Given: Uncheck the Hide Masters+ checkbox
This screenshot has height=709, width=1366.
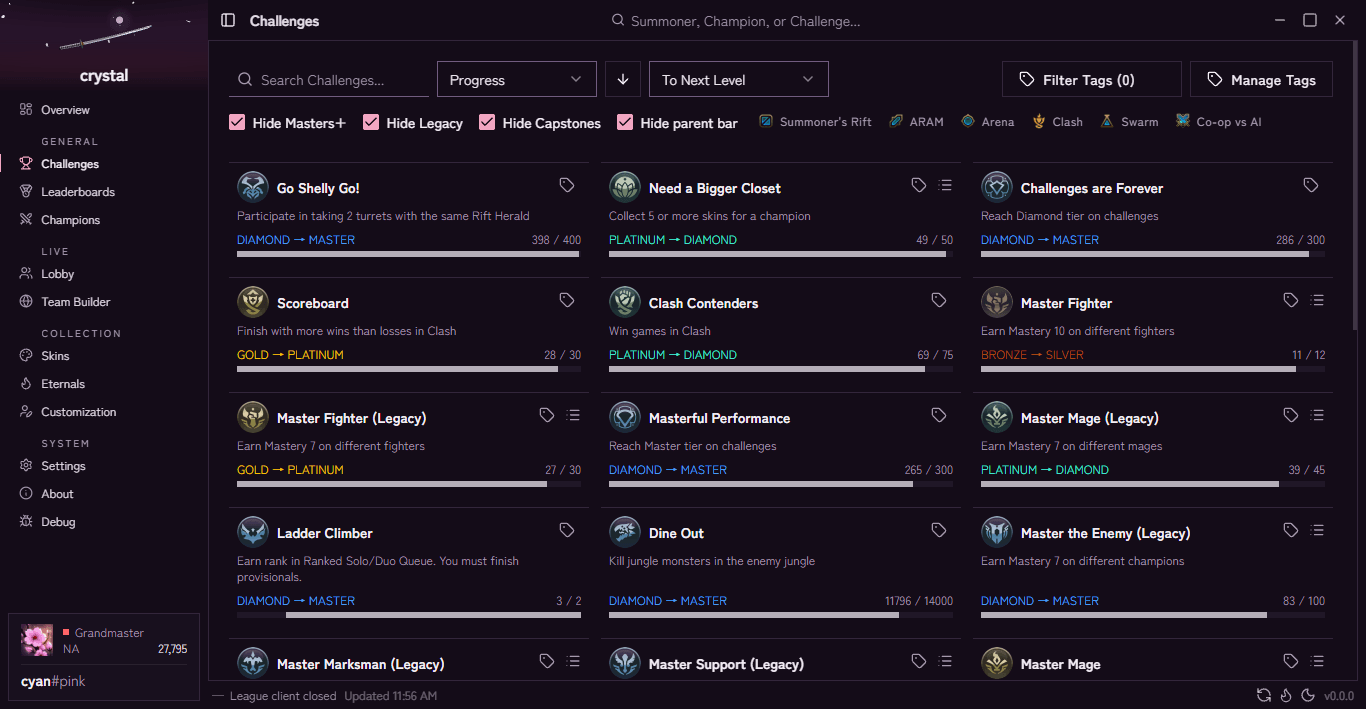Looking at the screenshot, I should pos(237,122).
